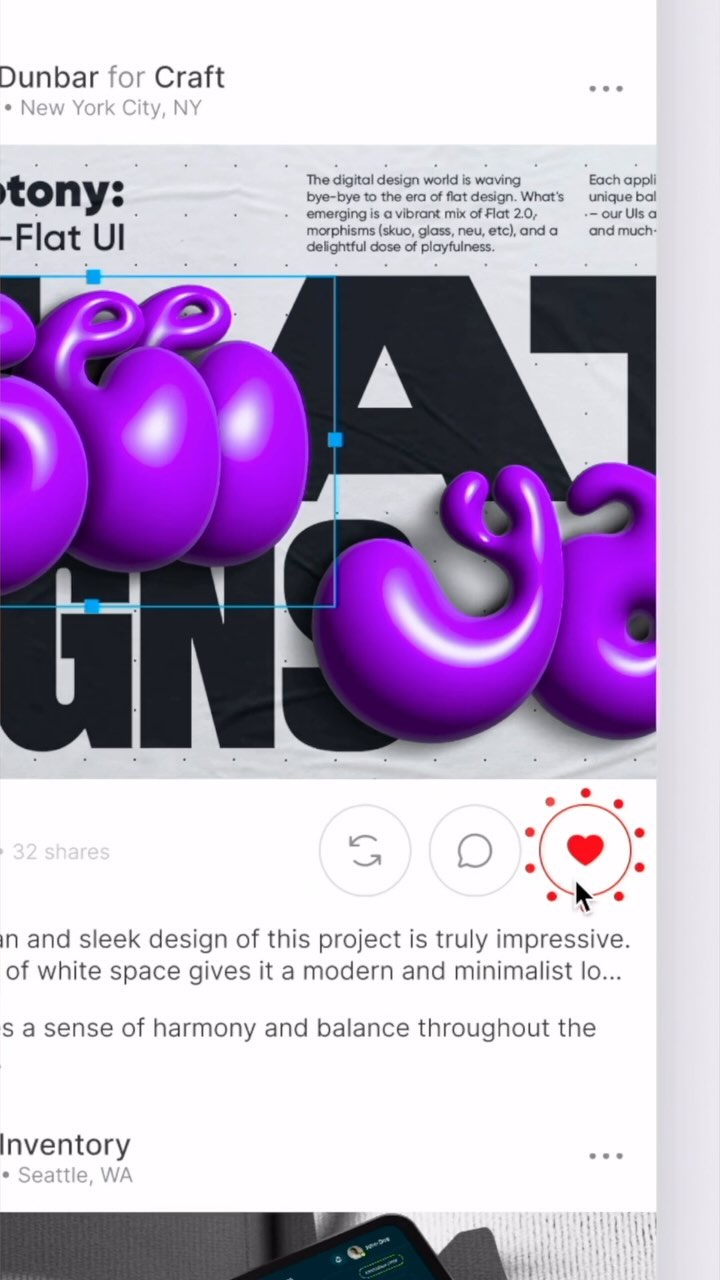Click the right selection handle on artwork
720x1280 pixels.
(335, 440)
